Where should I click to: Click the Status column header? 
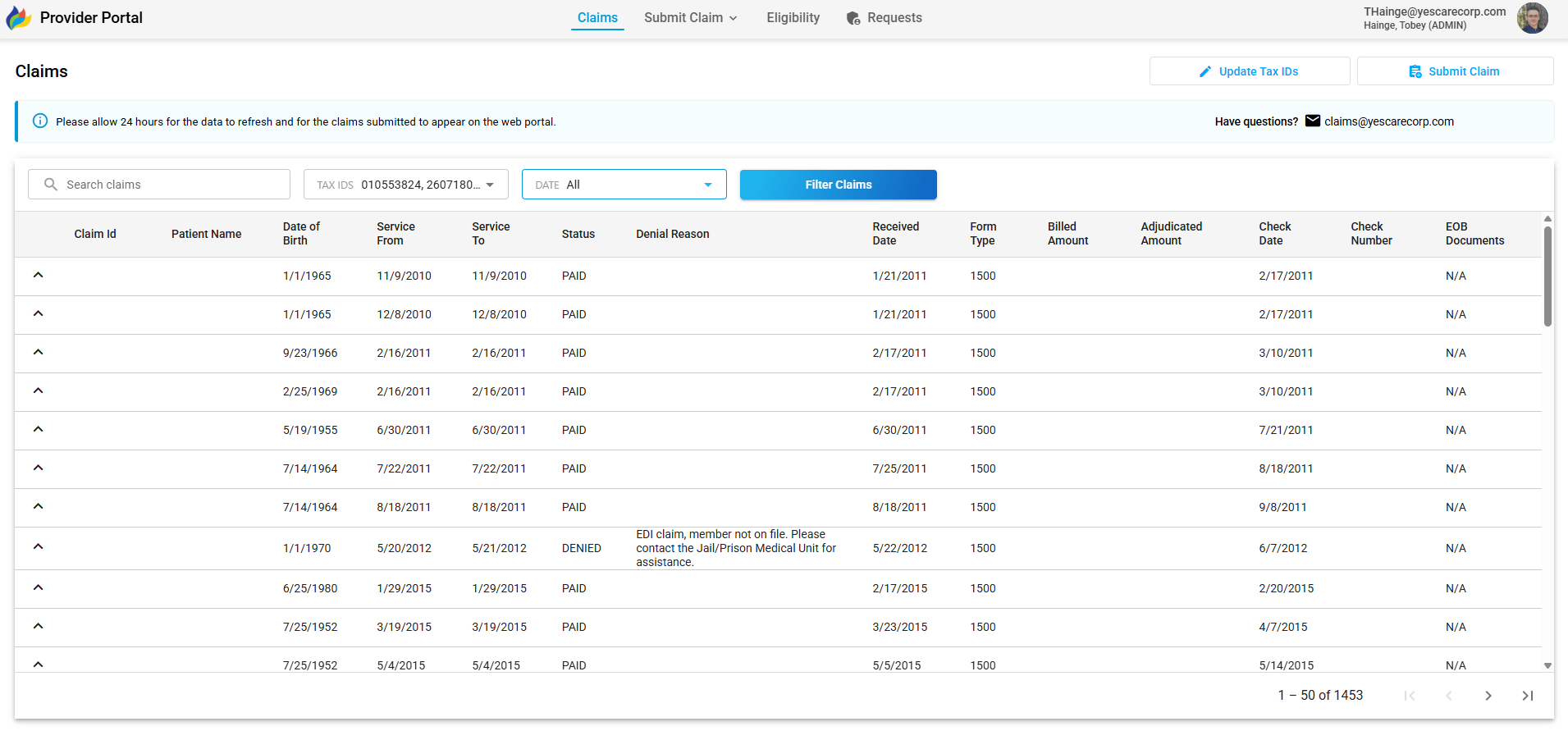[578, 234]
